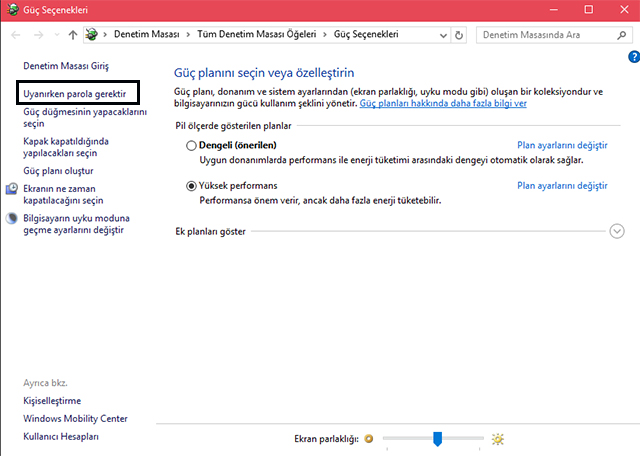Viewport: 640px width, 456px height.
Task: Click the Ekran parlaklığı slider thumb
Action: [437, 439]
